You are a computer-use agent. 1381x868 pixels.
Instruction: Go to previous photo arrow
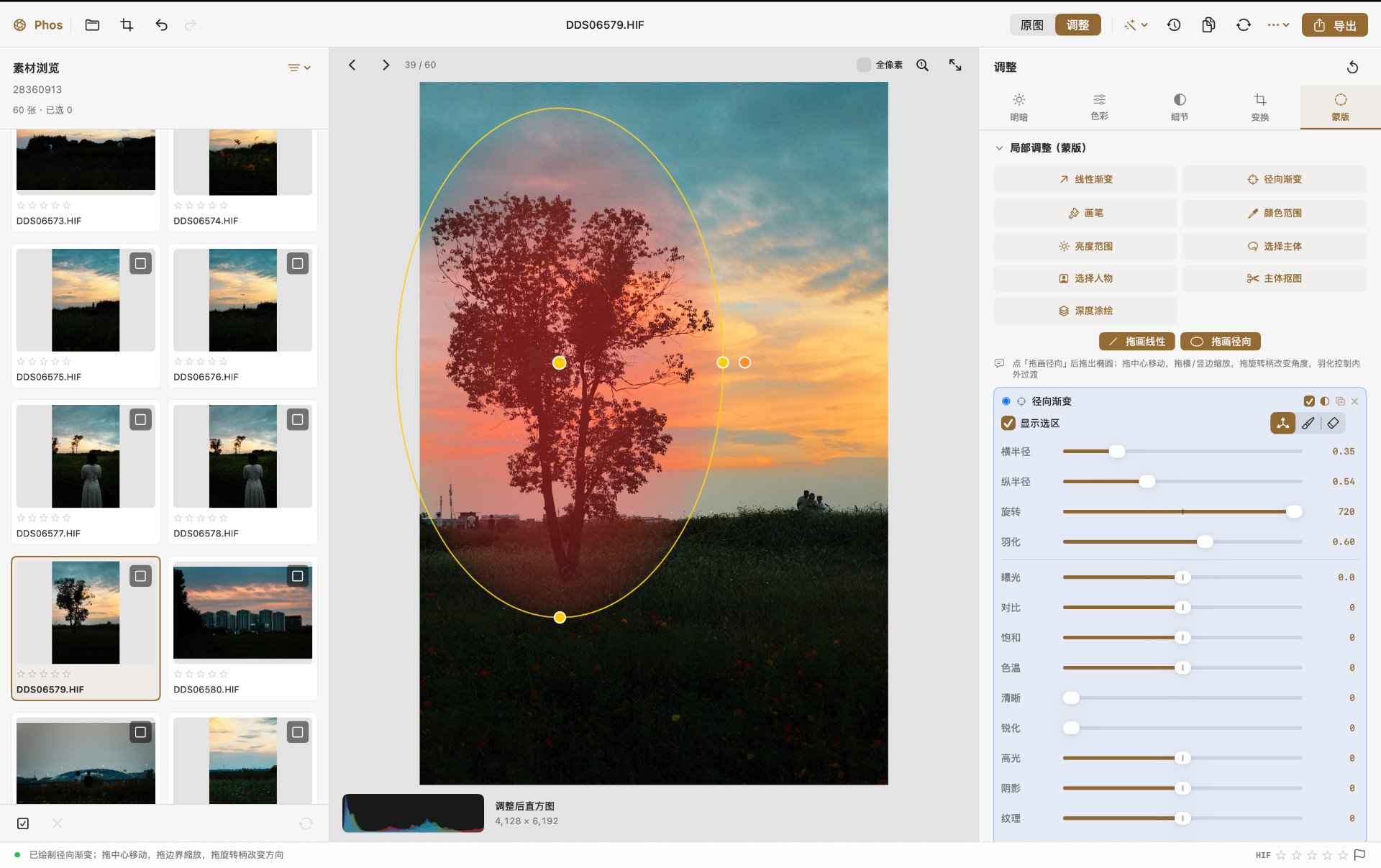pyautogui.click(x=352, y=65)
